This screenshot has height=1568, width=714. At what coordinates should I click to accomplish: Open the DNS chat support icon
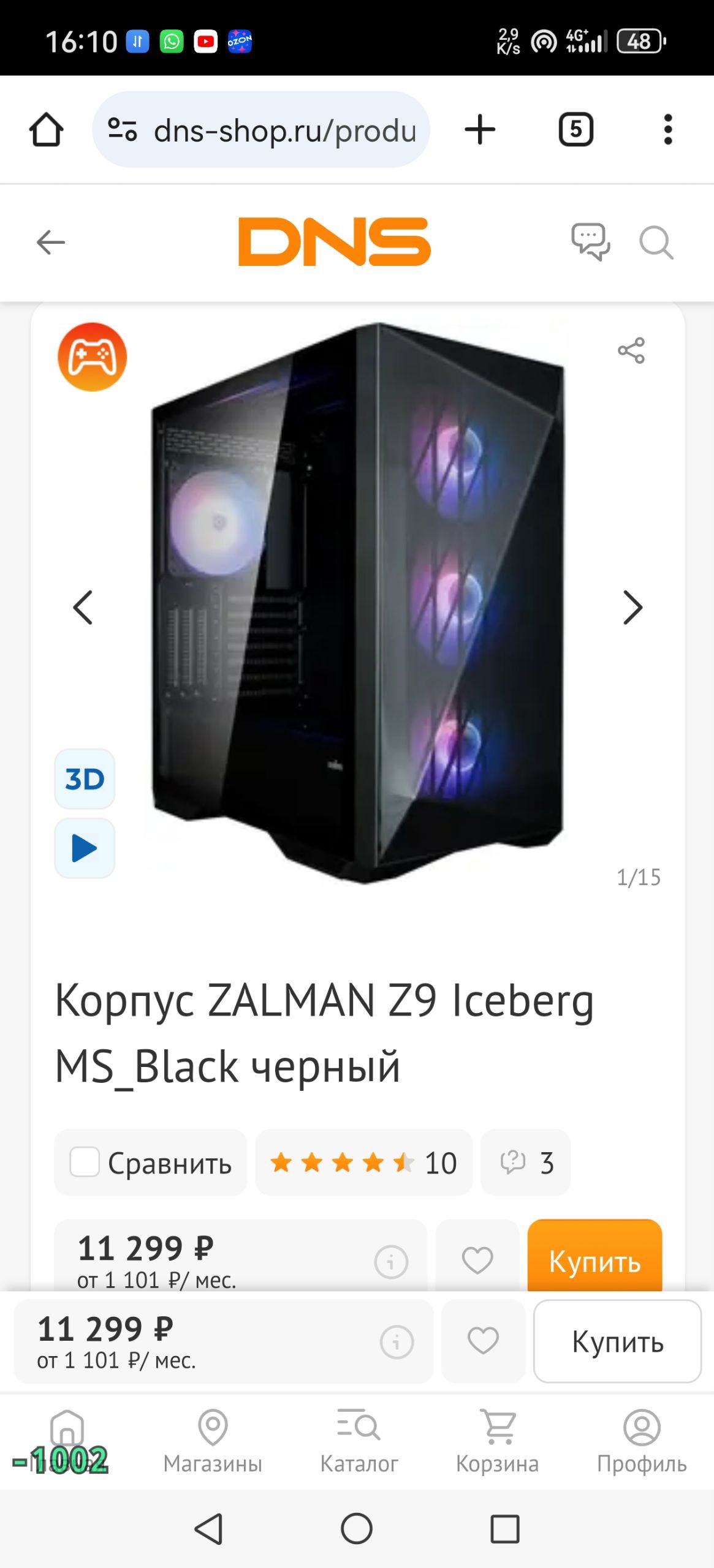click(x=590, y=242)
